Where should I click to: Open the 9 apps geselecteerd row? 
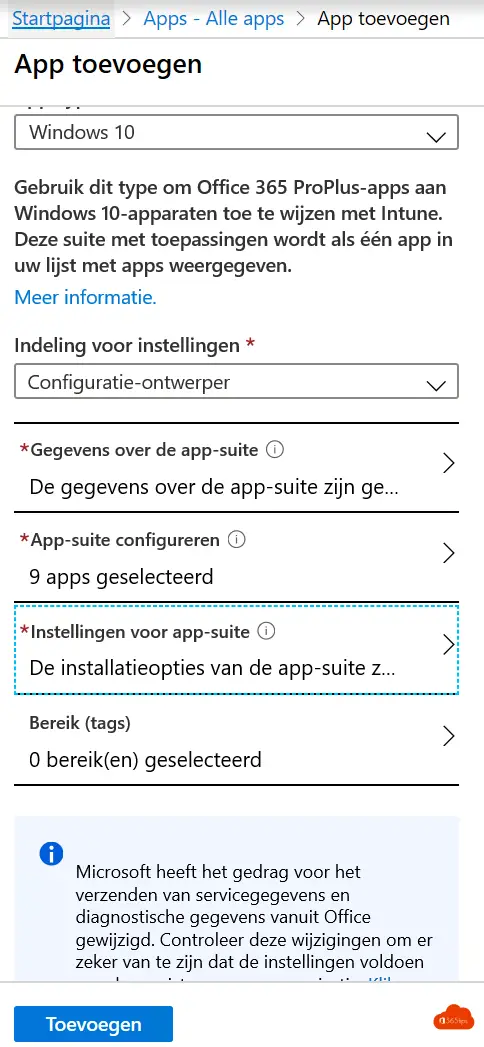coord(236,557)
